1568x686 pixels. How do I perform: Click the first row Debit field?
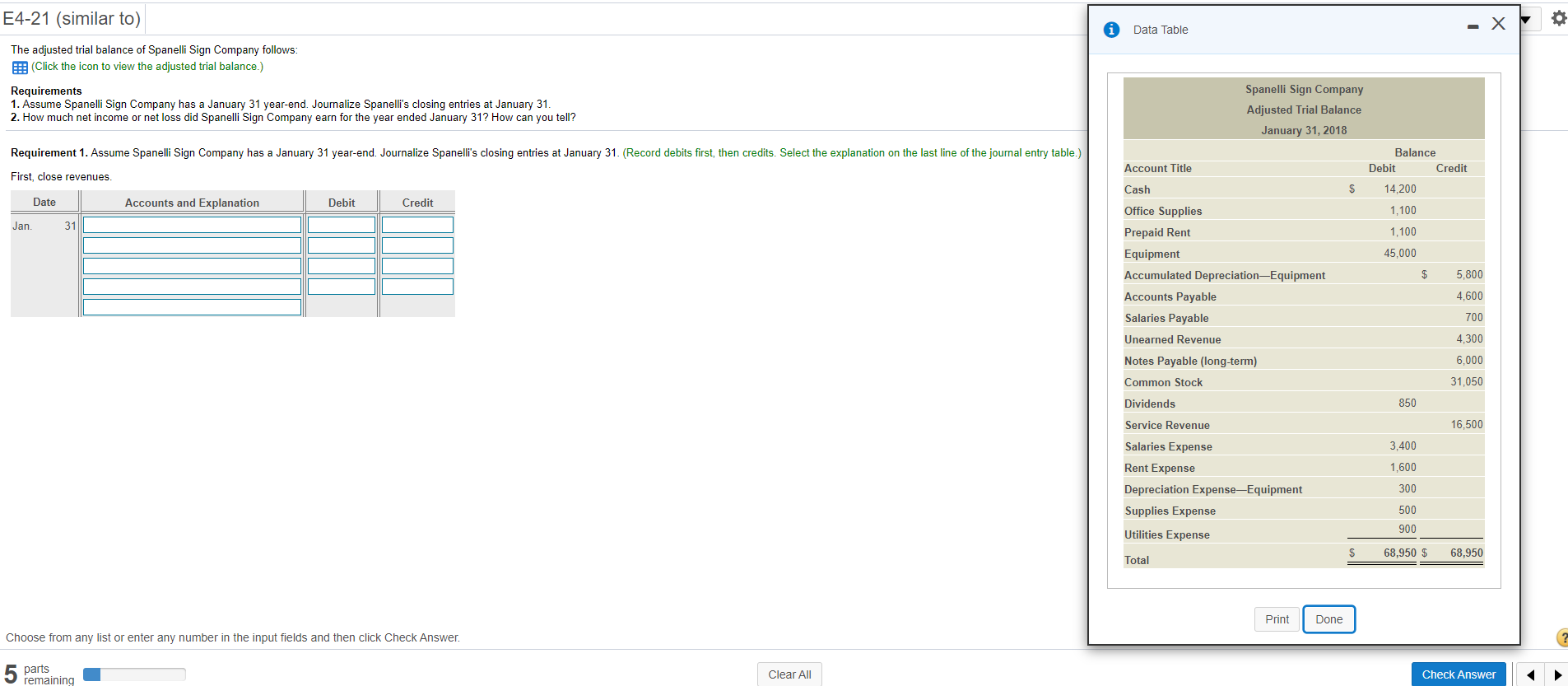tap(342, 225)
